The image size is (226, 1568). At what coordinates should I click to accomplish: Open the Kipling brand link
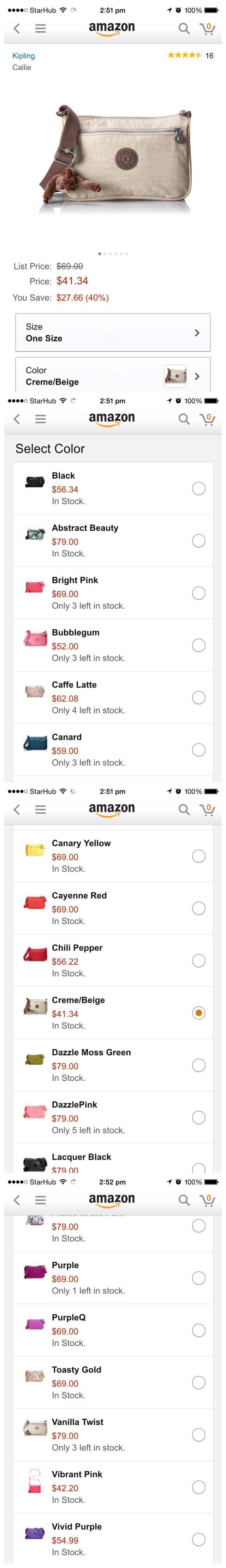[24, 56]
